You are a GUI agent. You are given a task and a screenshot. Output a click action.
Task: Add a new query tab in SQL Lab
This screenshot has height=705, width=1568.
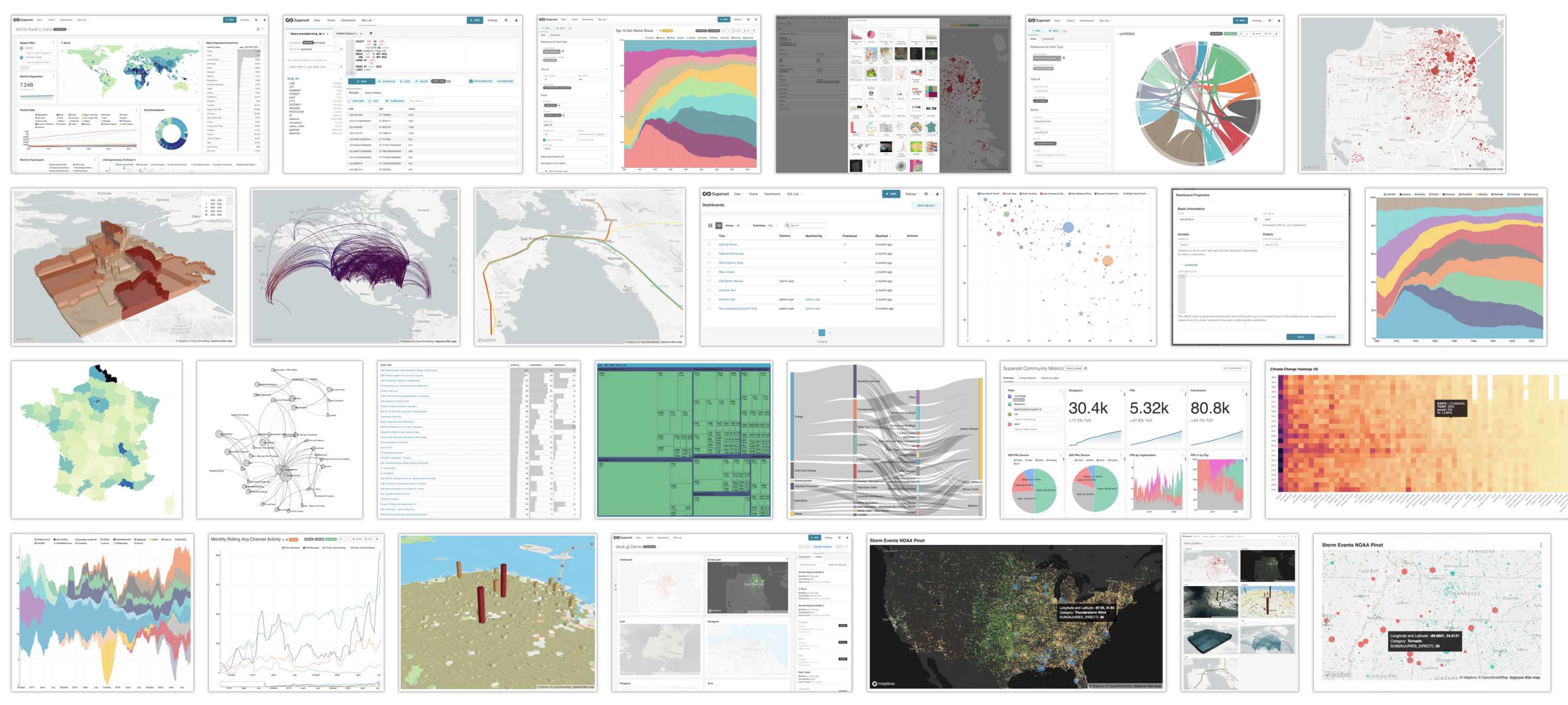click(x=371, y=33)
